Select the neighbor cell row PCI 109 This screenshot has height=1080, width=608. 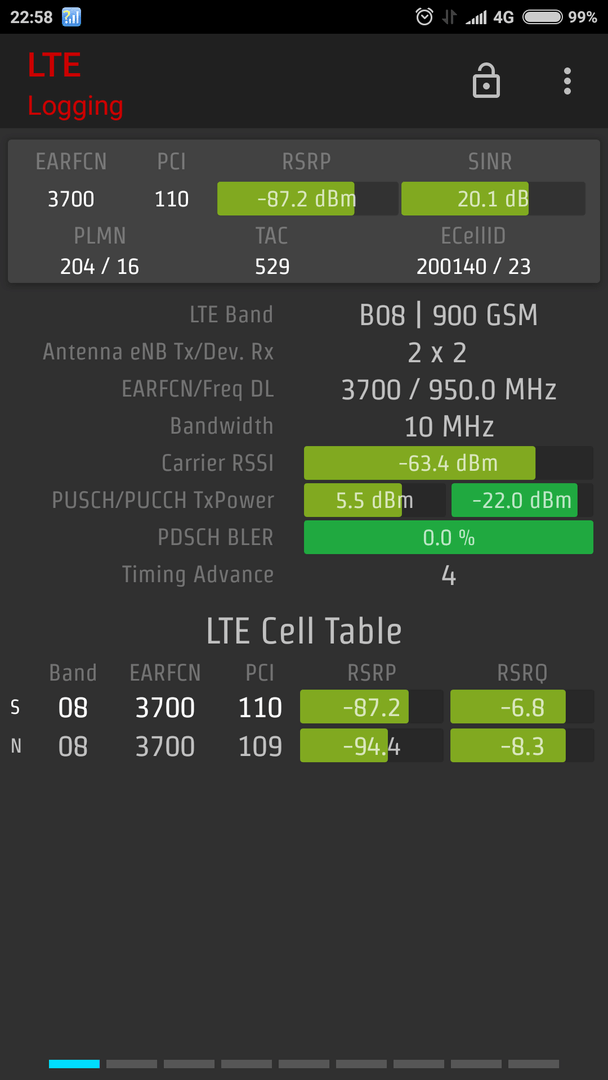[x=260, y=746]
